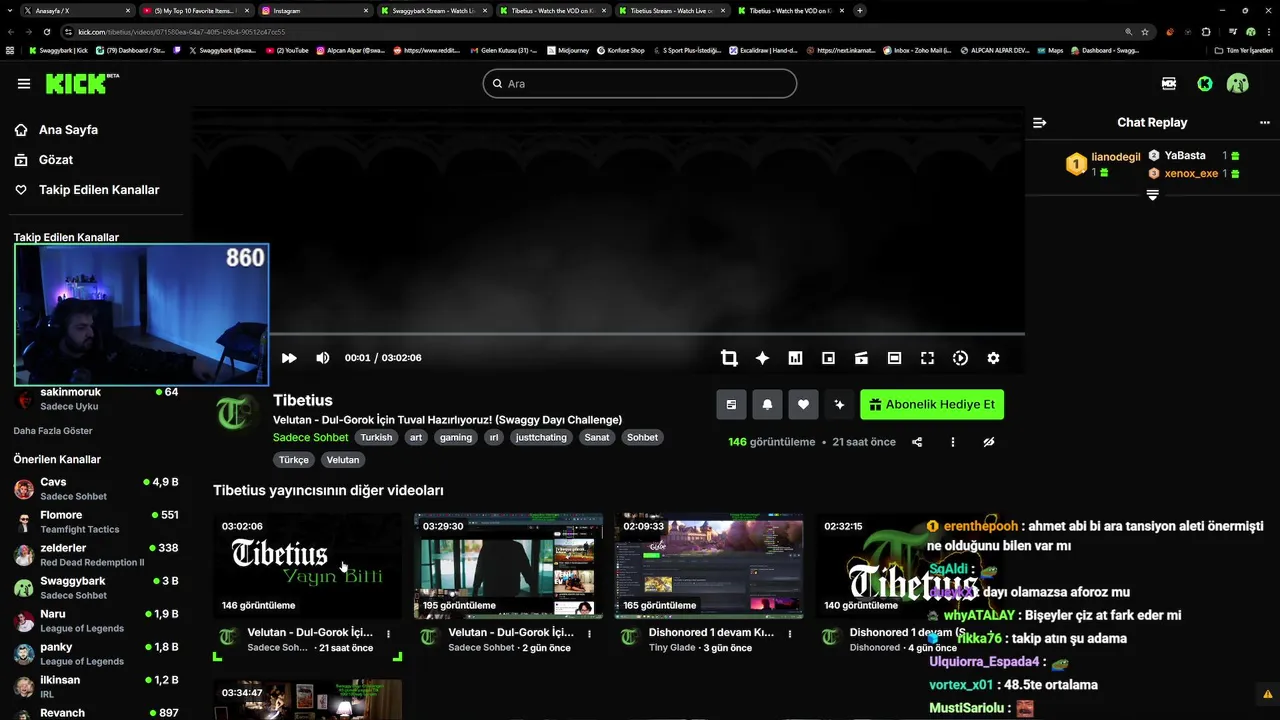Click the cast icon in the player
This screenshot has height=720, width=1280.
click(x=861, y=358)
